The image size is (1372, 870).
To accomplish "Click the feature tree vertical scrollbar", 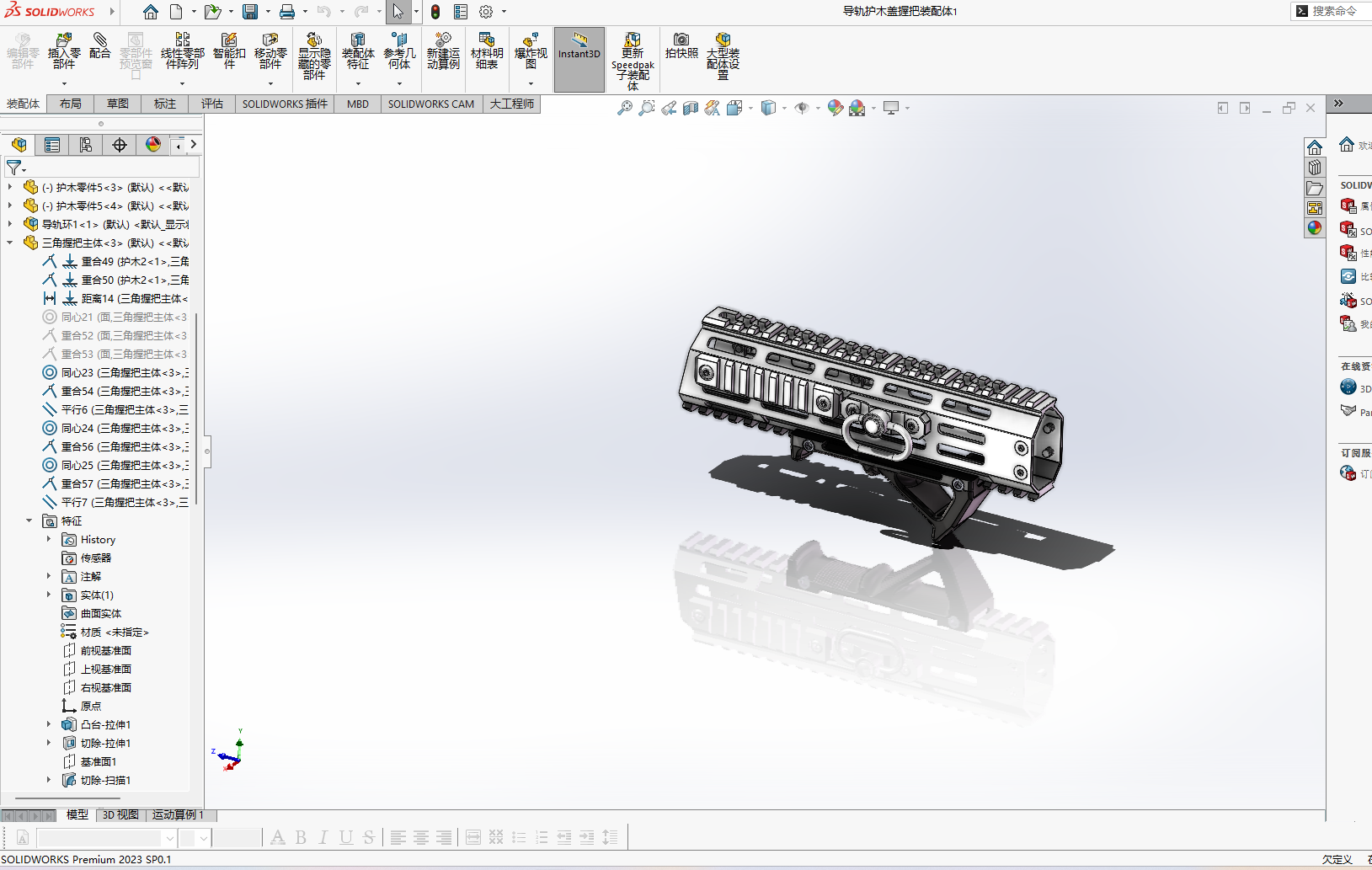I will [196, 409].
